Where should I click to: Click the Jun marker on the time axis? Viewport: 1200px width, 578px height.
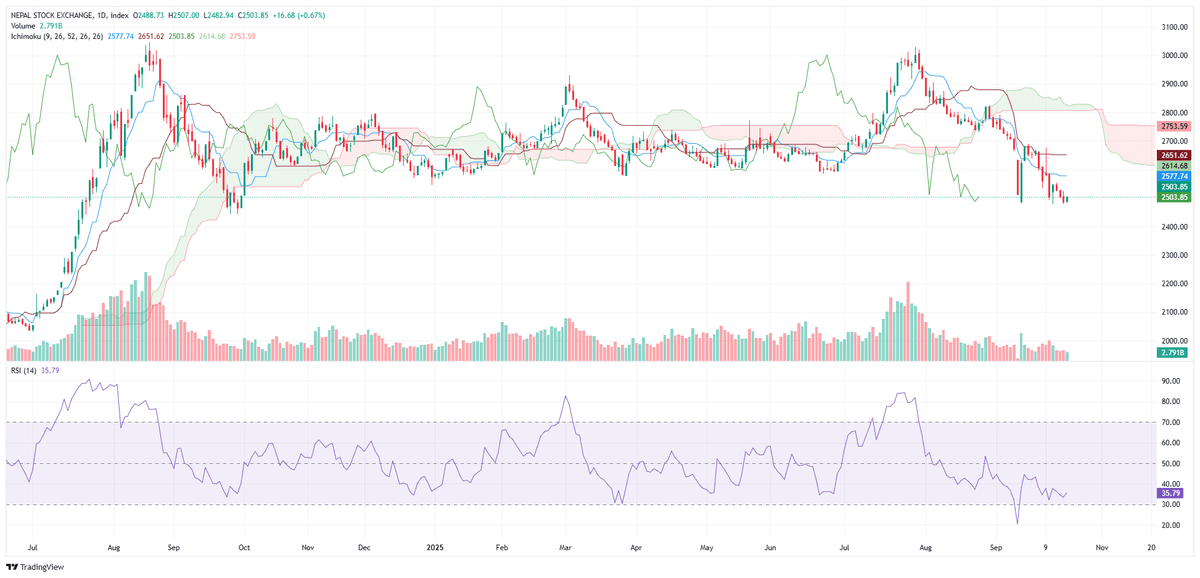pos(770,548)
